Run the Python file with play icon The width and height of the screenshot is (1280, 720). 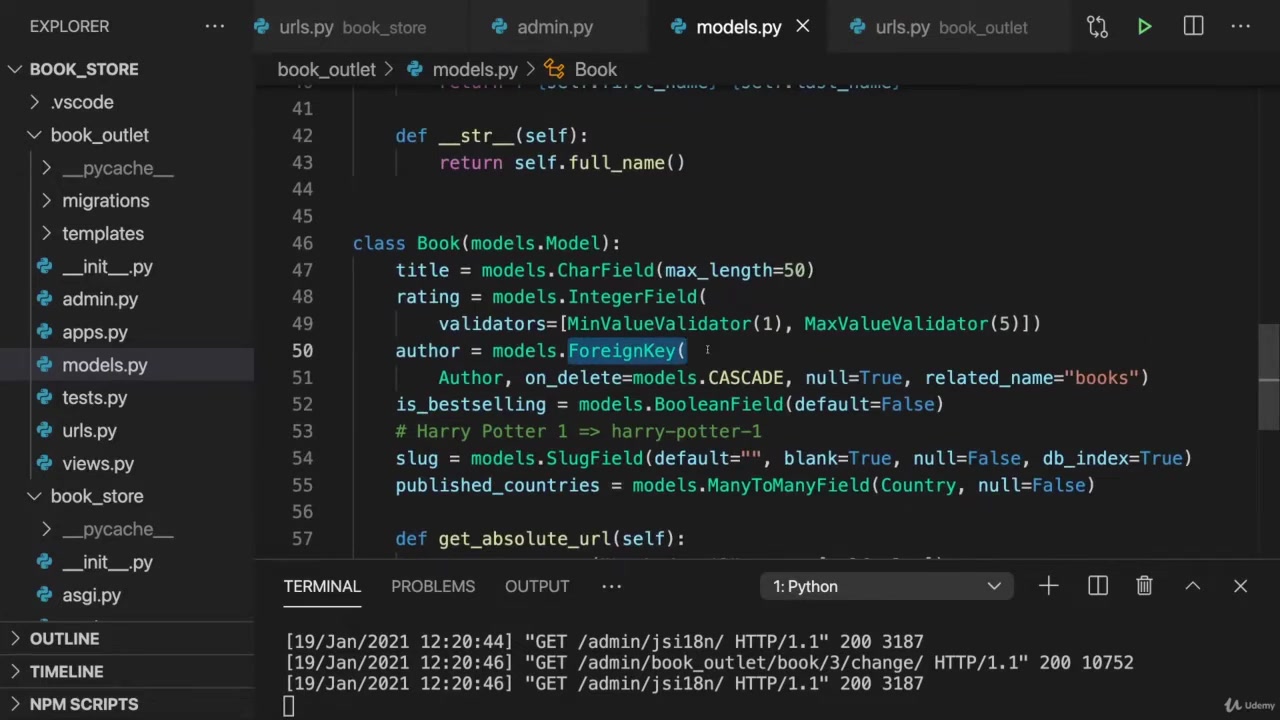point(1144,27)
